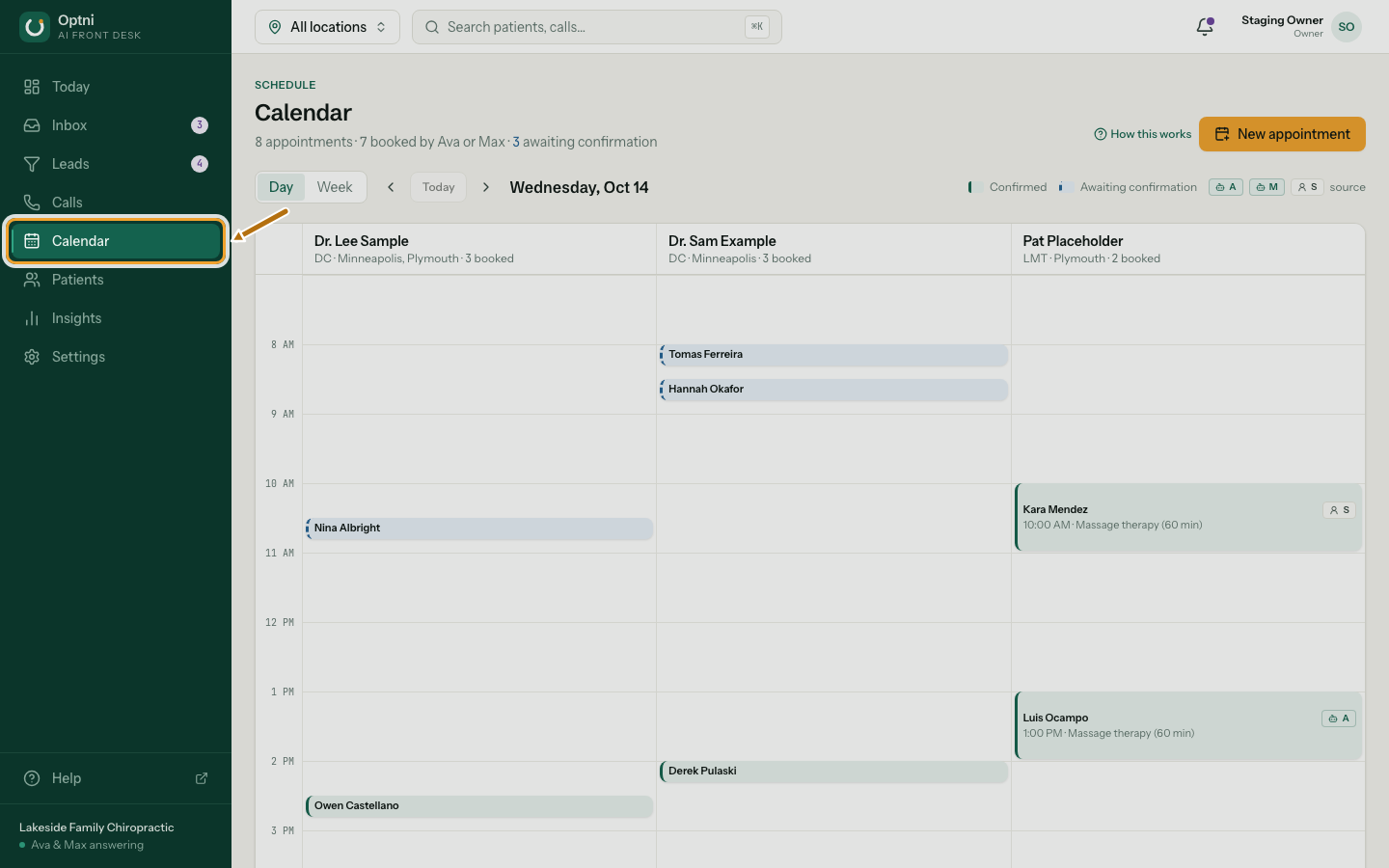Screen dimensions: 1389x868
Task: Open Hannah Okafor appointment
Action: 834,390
